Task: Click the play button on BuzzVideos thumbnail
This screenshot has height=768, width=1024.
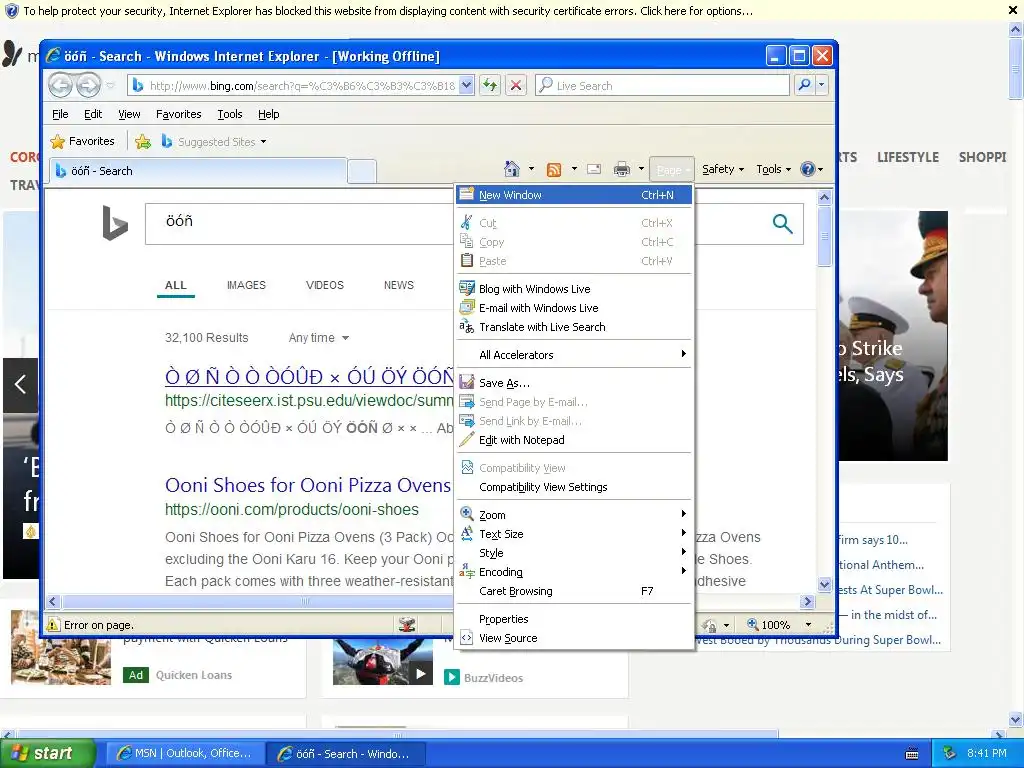Action: 421,673
